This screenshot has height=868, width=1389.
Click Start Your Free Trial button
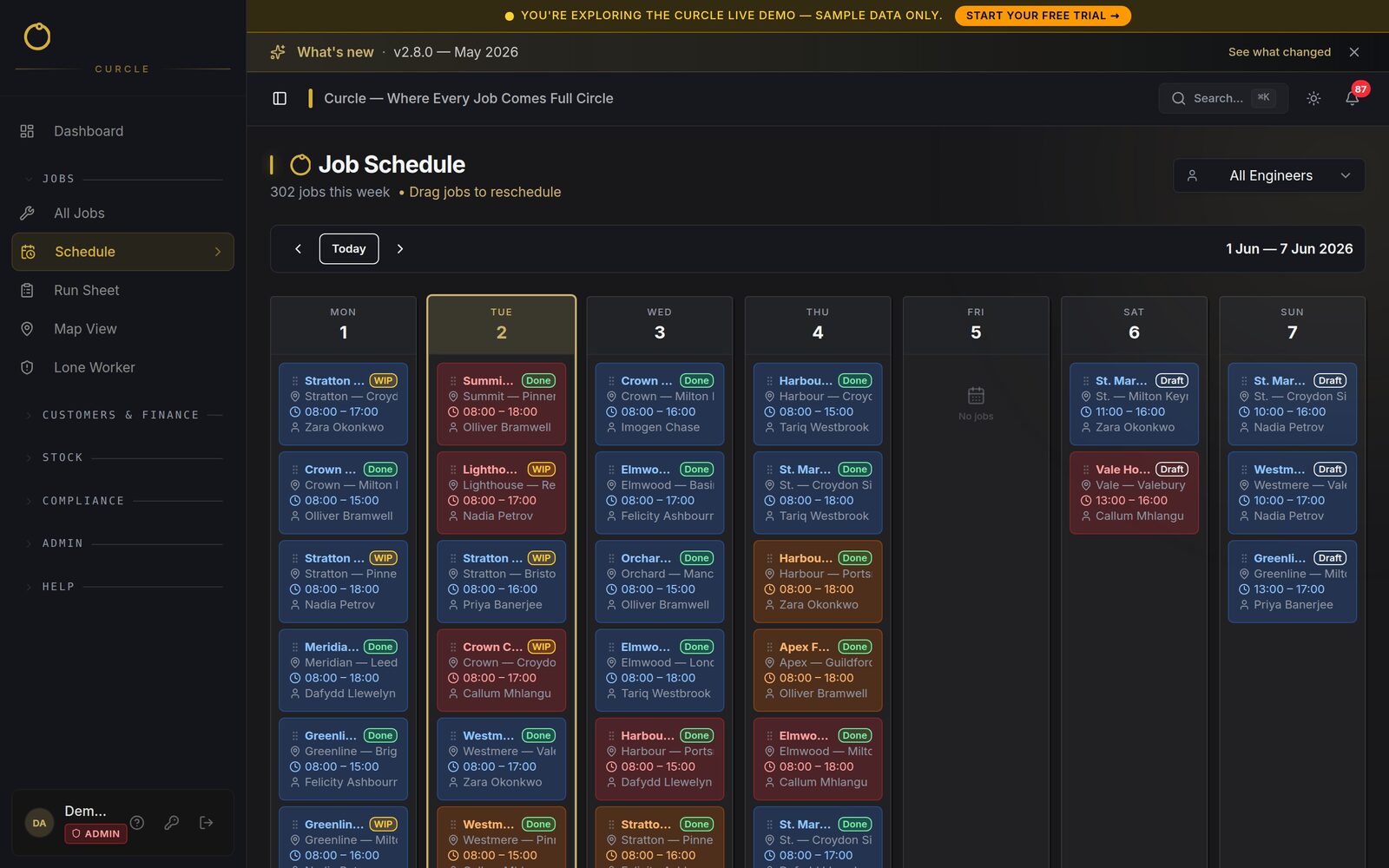coord(1043,16)
